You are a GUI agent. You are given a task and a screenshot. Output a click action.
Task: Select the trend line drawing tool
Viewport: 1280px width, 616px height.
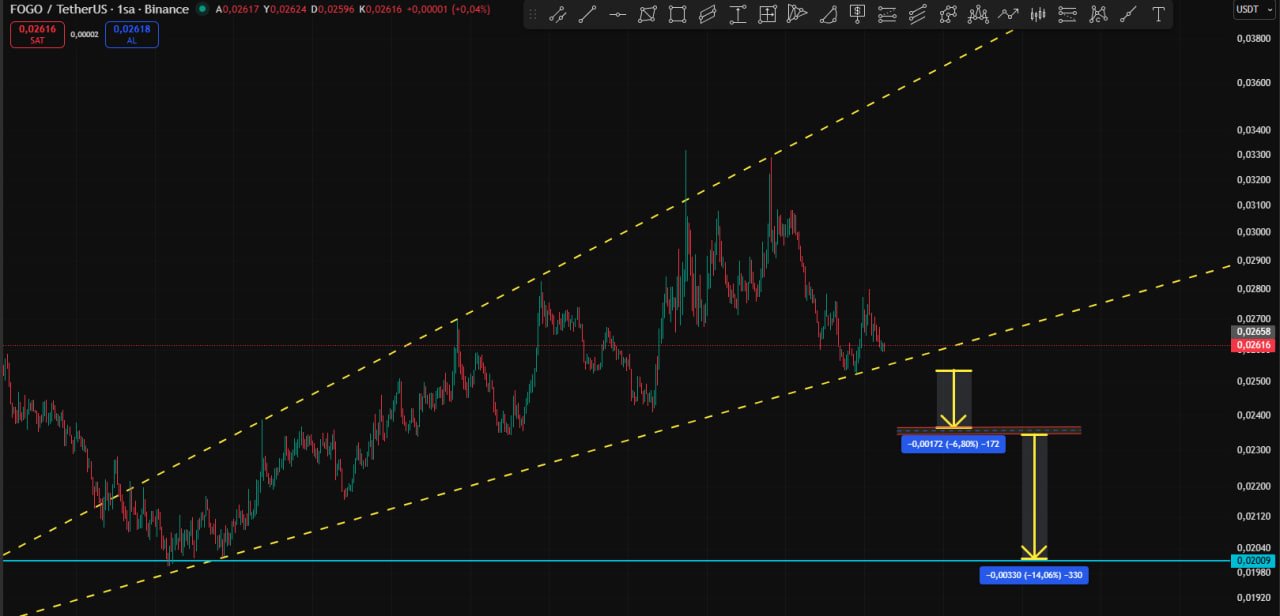tap(588, 14)
